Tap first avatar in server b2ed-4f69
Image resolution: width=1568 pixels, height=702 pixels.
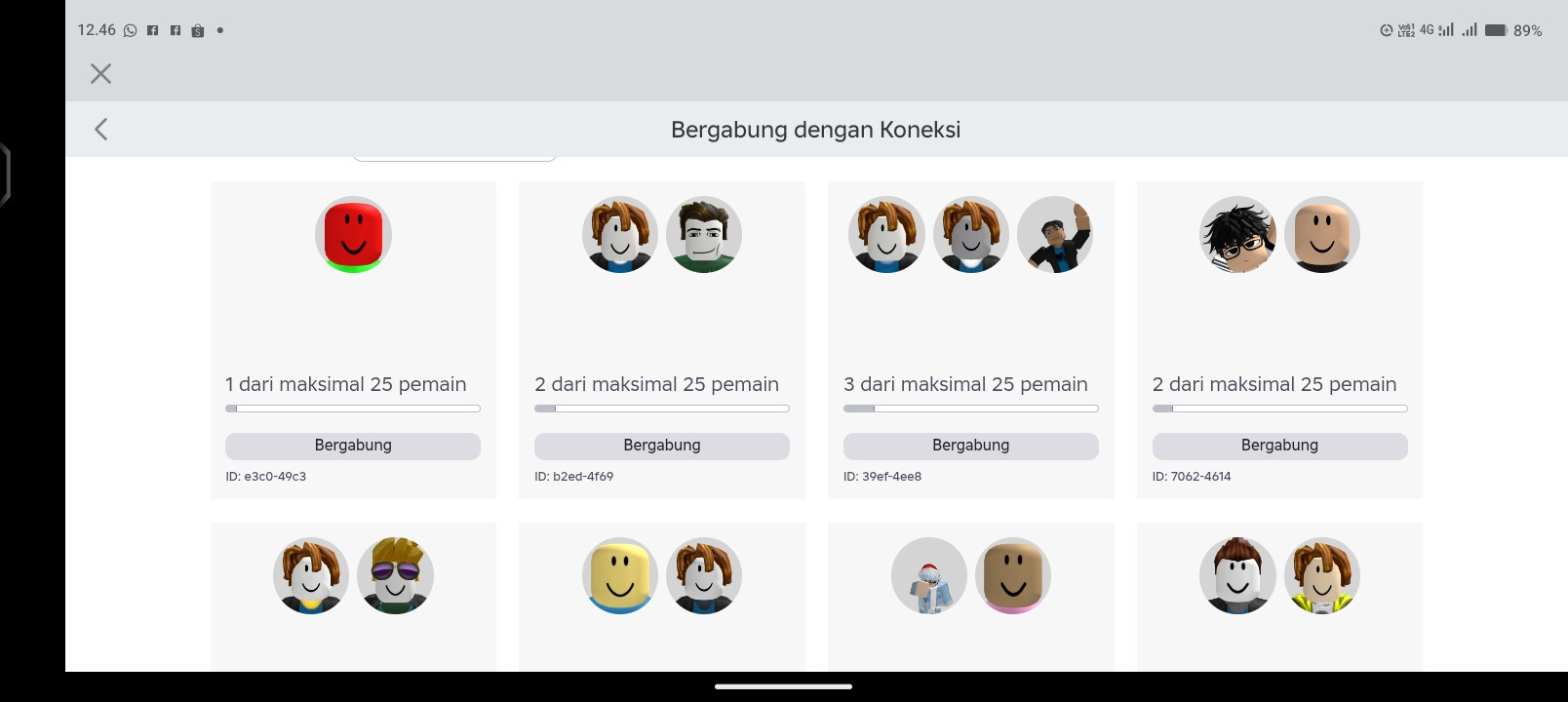click(x=620, y=235)
